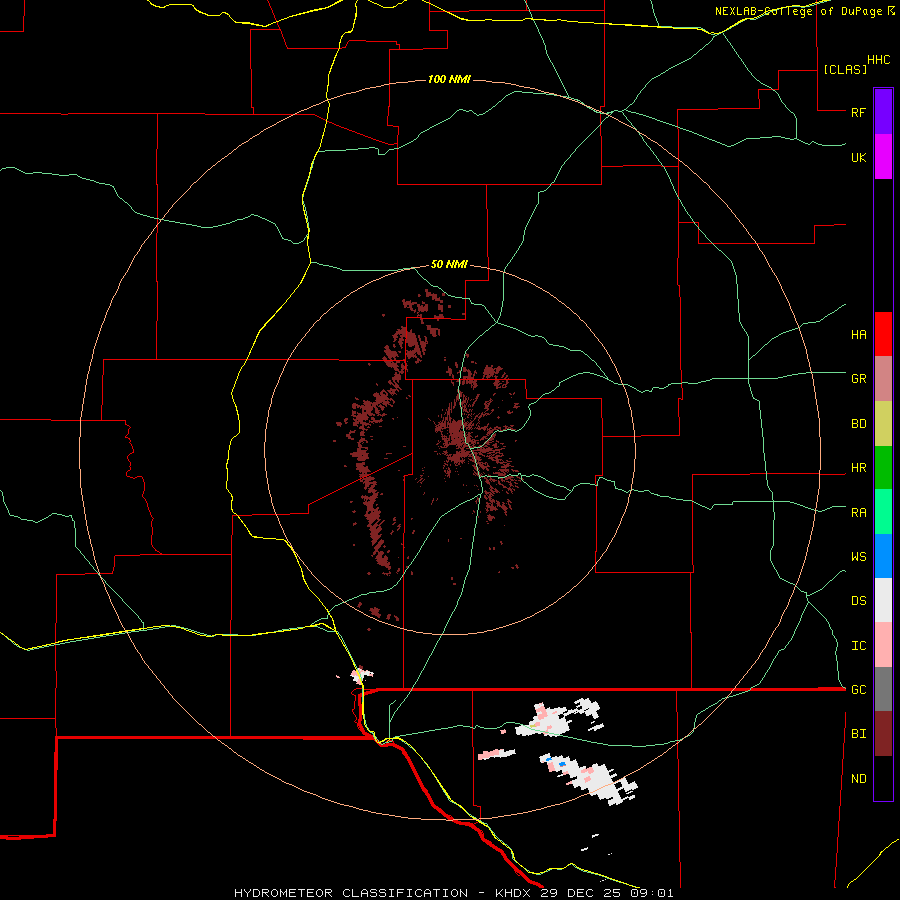900x900 pixels.
Task: Click the magenta UK legend swatch
Action: (883, 157)
